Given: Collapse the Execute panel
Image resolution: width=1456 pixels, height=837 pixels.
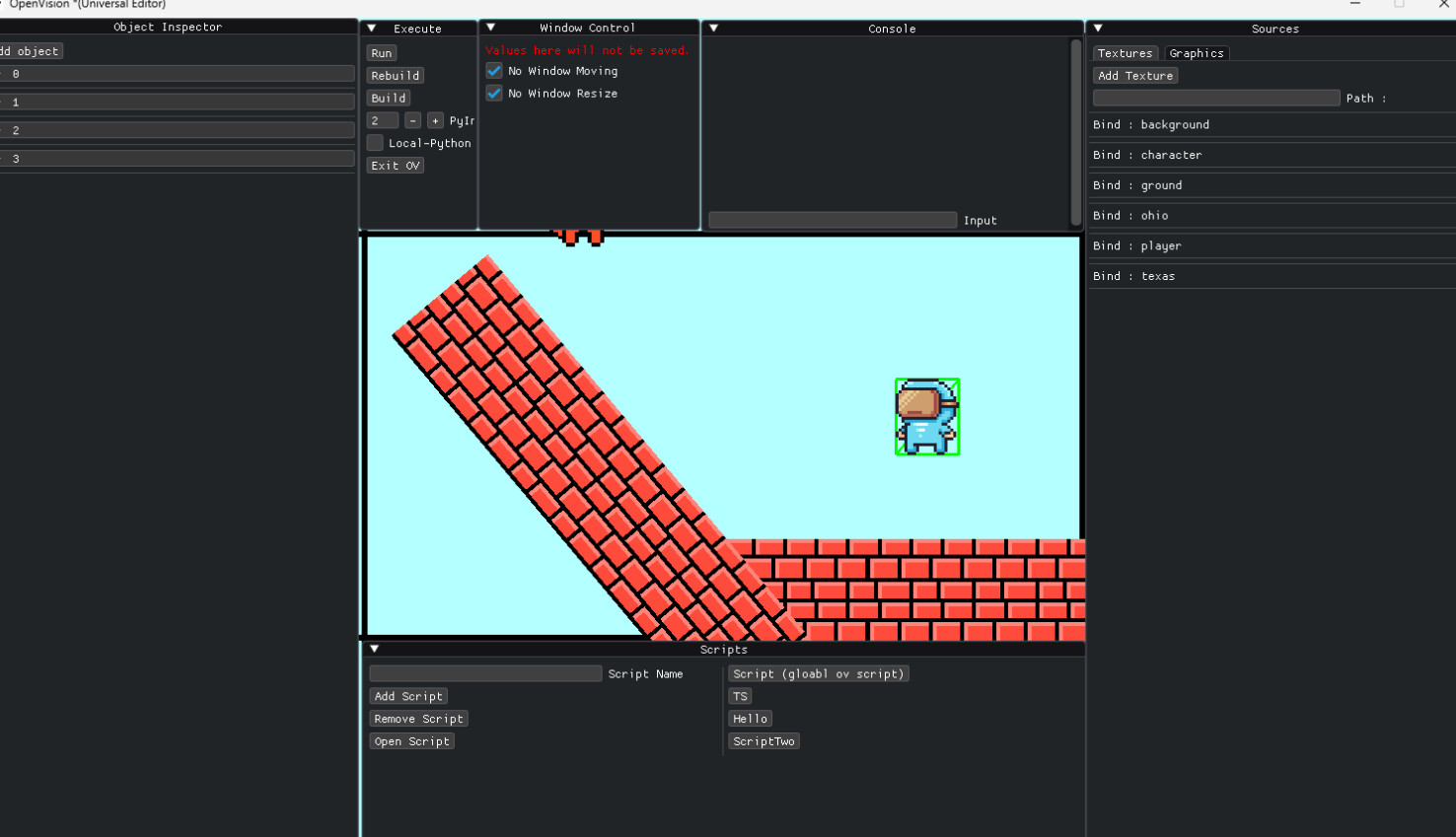Looking at the screenshot, I should pyautogui.click(x=371, y=28).
